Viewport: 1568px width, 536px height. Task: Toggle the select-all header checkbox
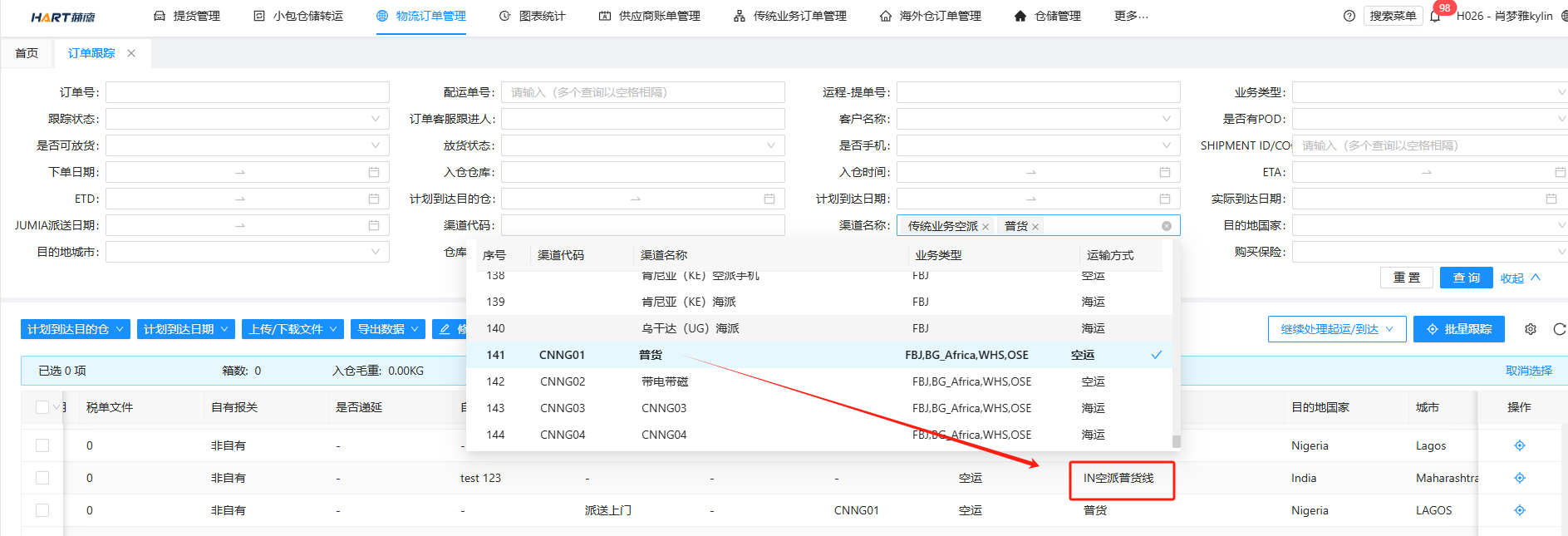tap(42, 407)
